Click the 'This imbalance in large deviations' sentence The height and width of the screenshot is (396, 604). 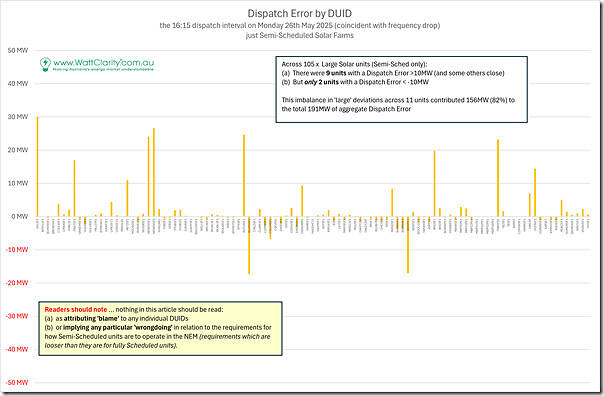coord(398,100)
